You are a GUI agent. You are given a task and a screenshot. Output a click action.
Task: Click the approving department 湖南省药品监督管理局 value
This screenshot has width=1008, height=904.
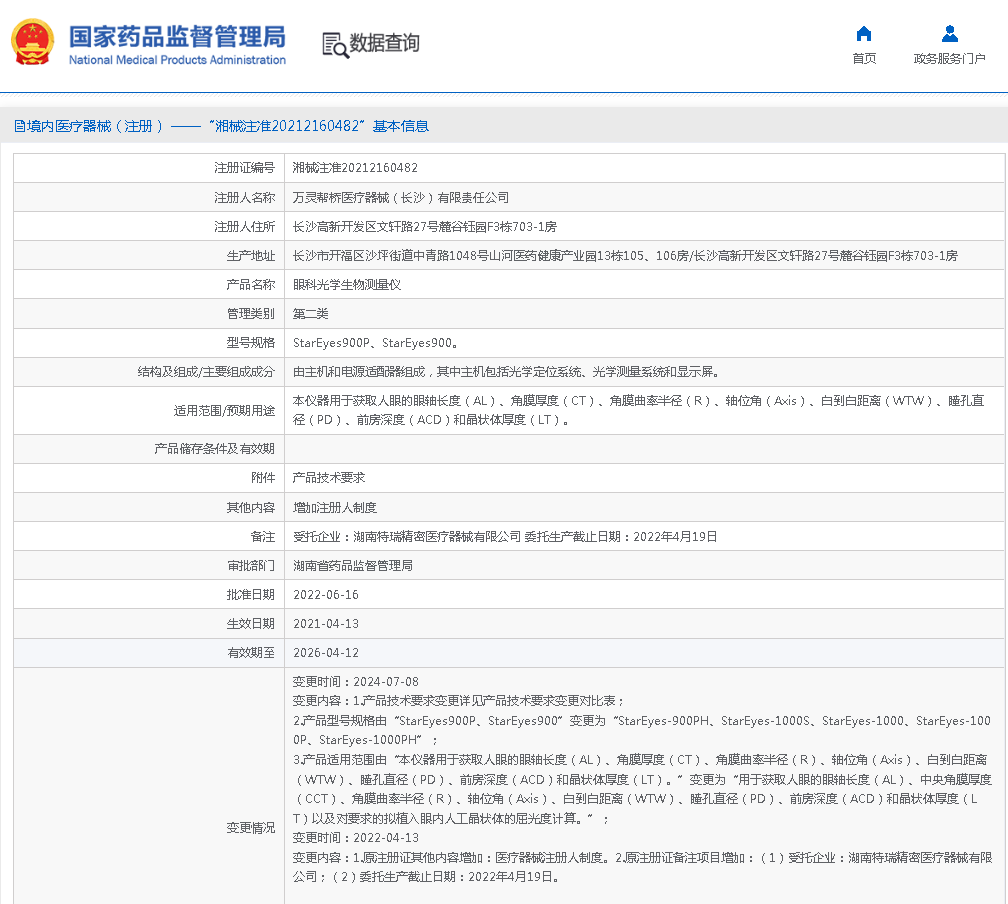[x=352, y=566]
